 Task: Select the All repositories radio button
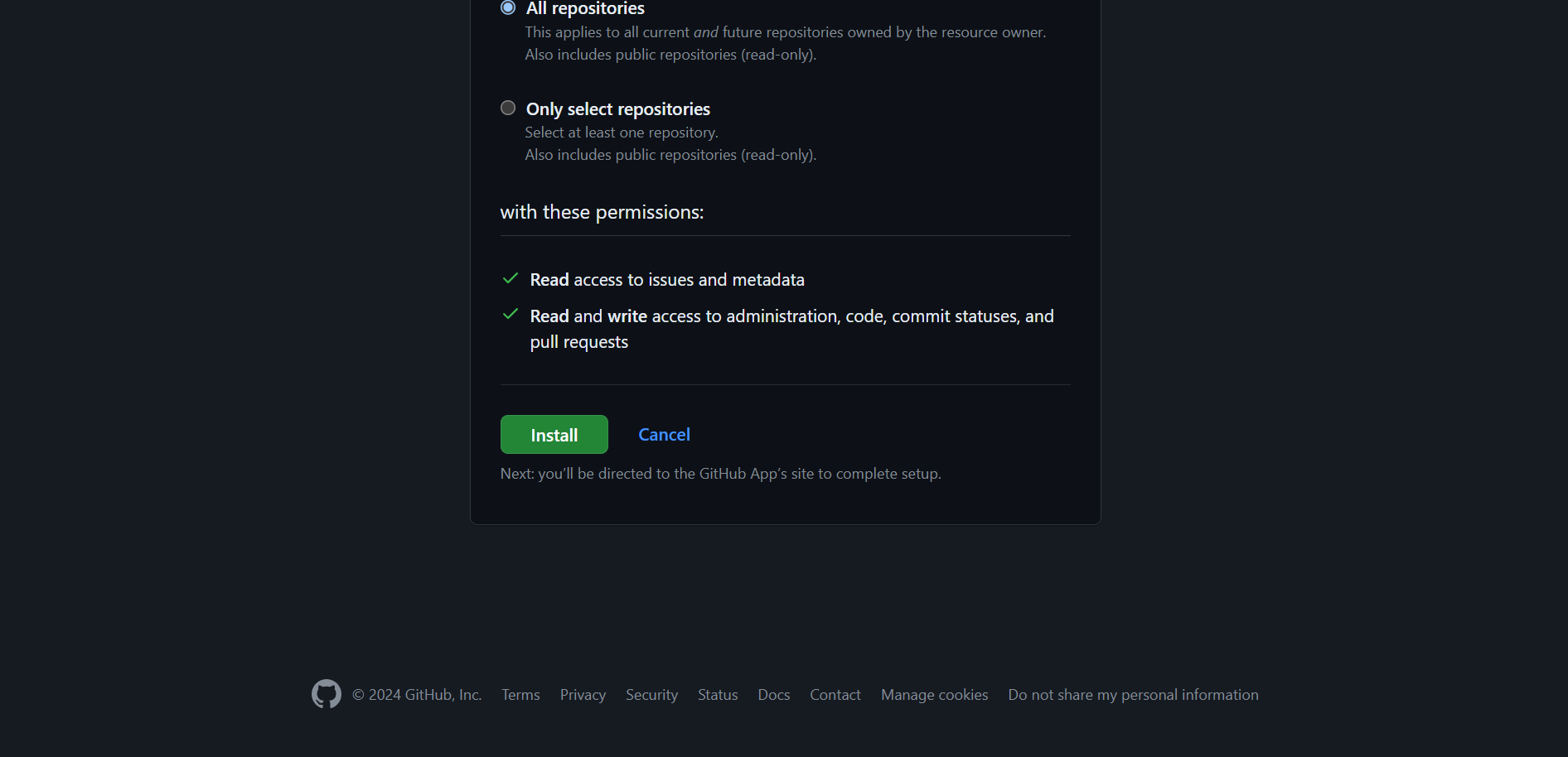click(508, 7)
